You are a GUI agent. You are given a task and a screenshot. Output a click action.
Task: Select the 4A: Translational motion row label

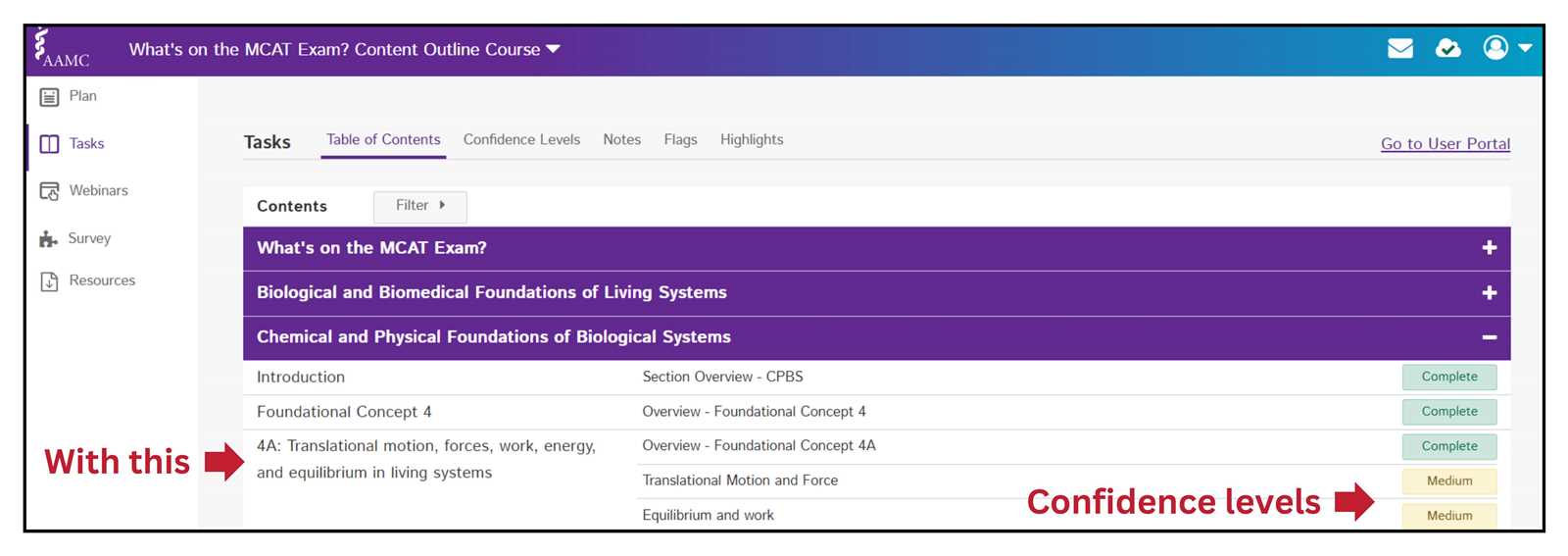point(426,459)
